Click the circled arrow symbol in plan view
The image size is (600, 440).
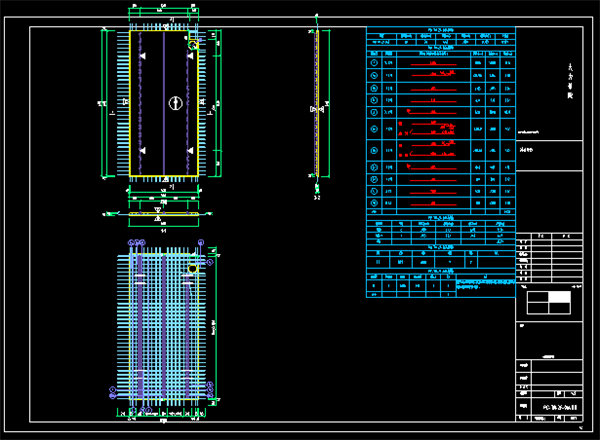[x=176, y=103]
